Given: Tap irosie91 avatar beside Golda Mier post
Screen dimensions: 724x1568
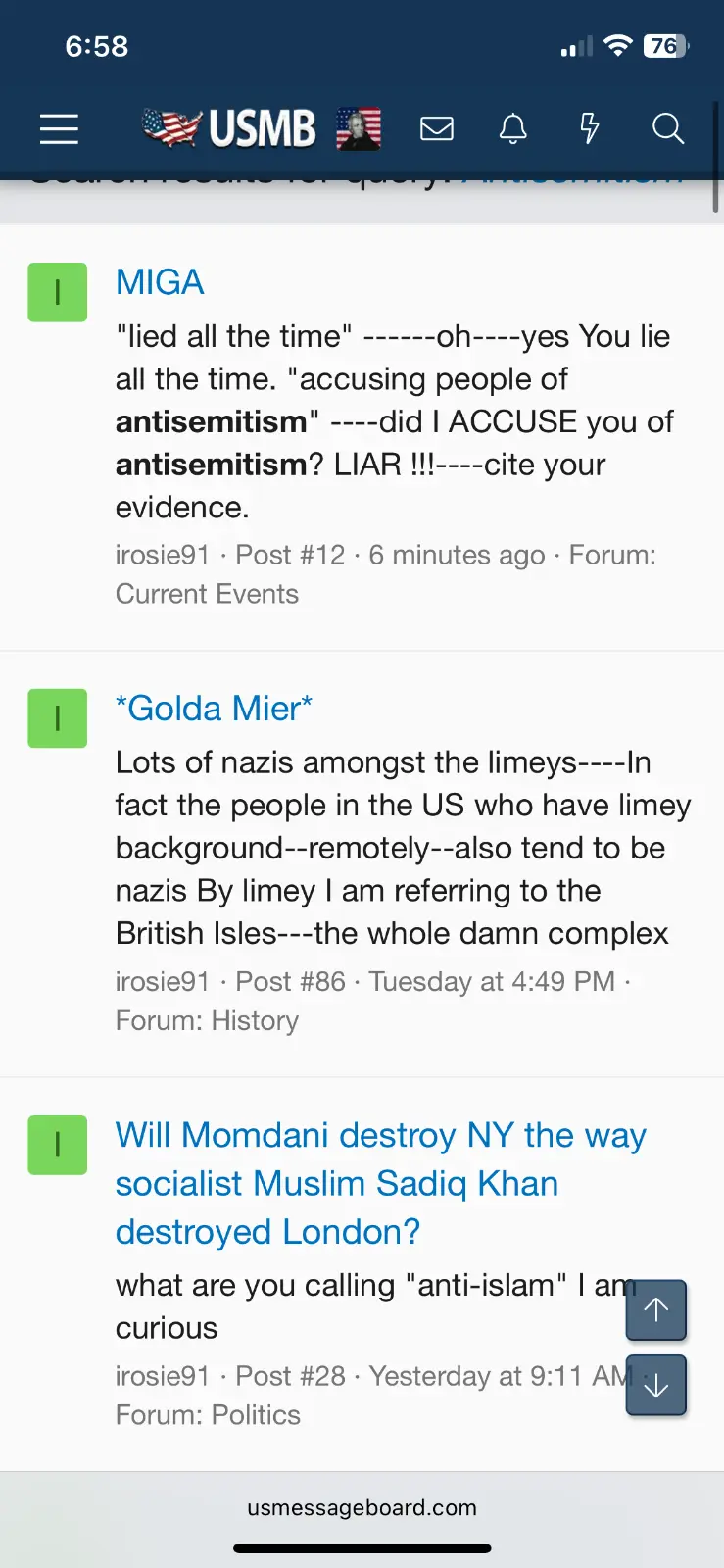Looking at the screenshot, I should point(57,718).
